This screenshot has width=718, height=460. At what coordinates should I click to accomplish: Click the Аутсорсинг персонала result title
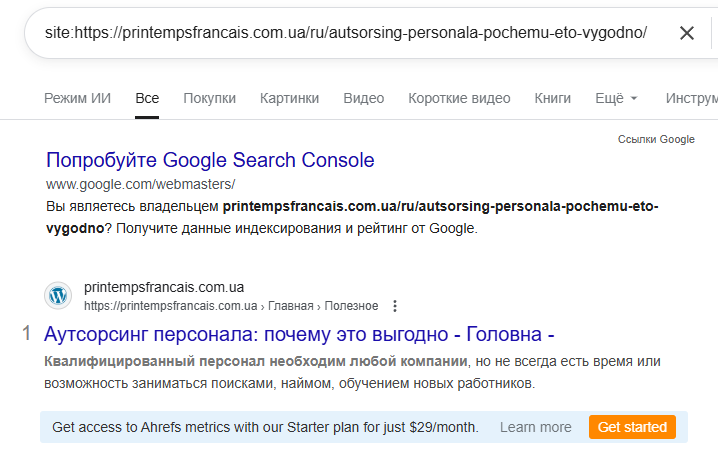click(300, 334)
